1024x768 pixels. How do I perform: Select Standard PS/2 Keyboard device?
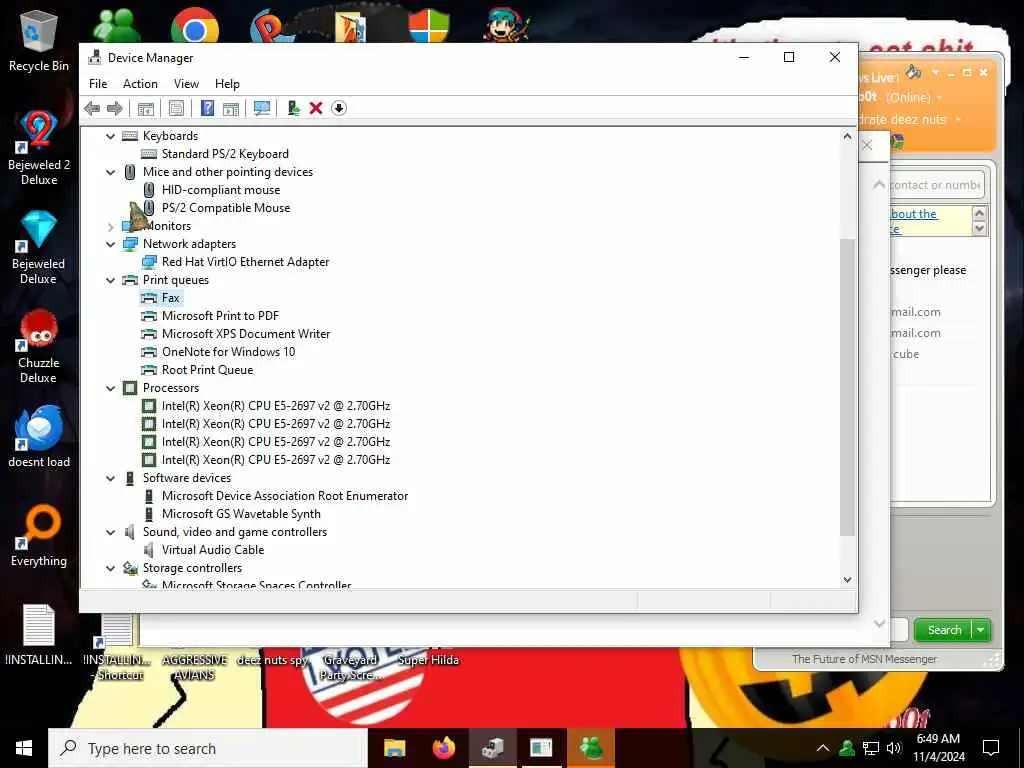pyautogui.click(x=225, y=153)
